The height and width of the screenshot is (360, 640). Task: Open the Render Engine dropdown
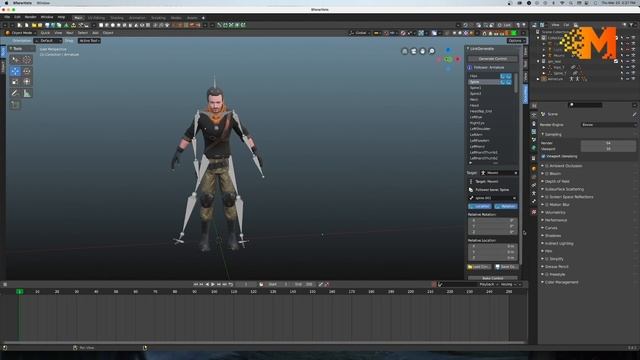coord(608,124)
